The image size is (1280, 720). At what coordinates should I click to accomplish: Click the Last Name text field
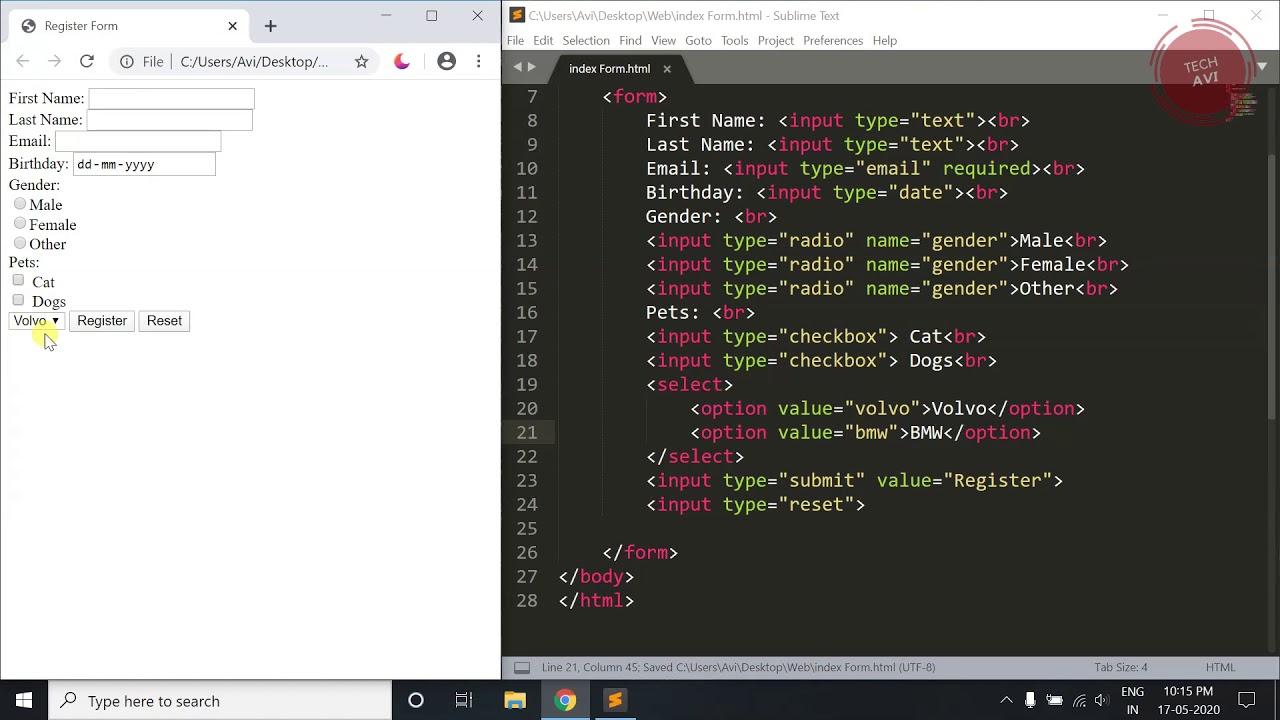[x=169, y=120]
